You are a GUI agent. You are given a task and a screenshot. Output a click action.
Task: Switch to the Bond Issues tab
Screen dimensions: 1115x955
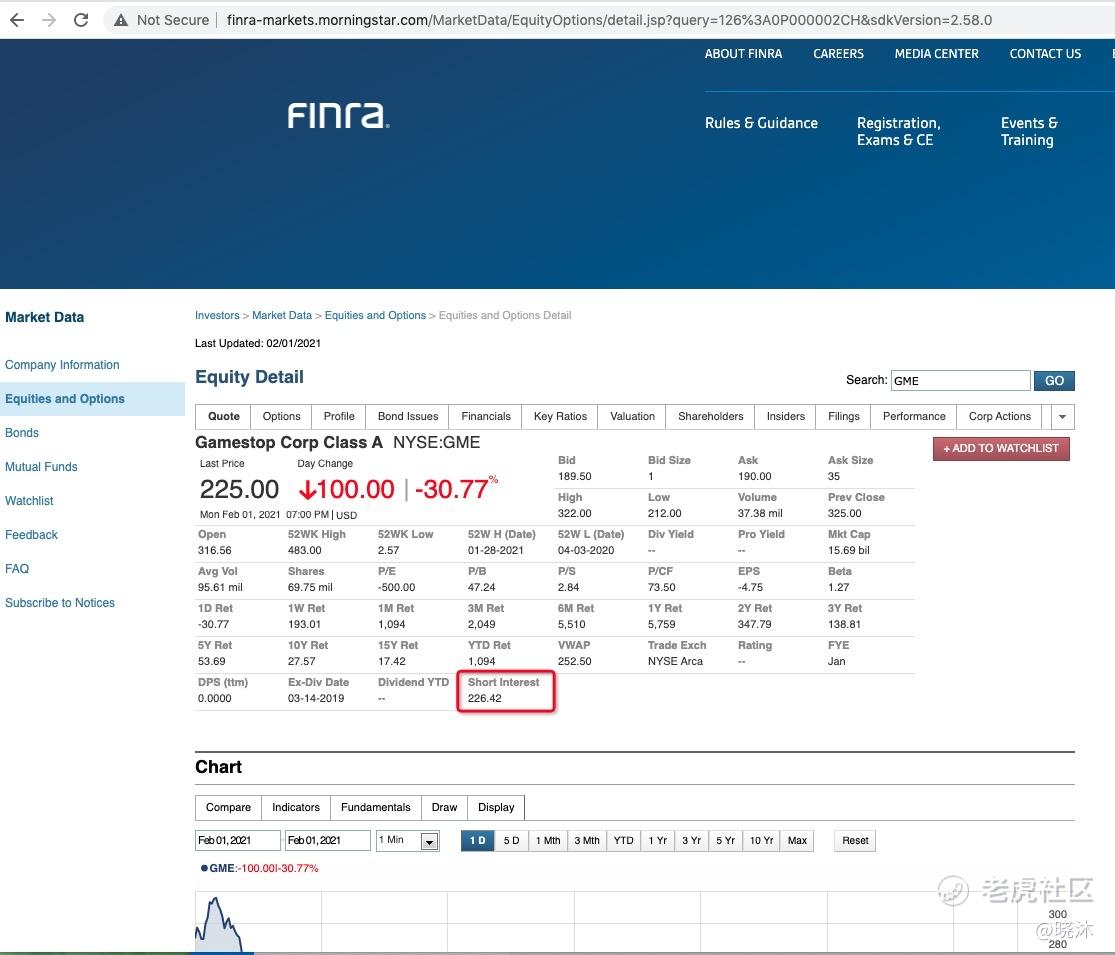click(408, 417)
